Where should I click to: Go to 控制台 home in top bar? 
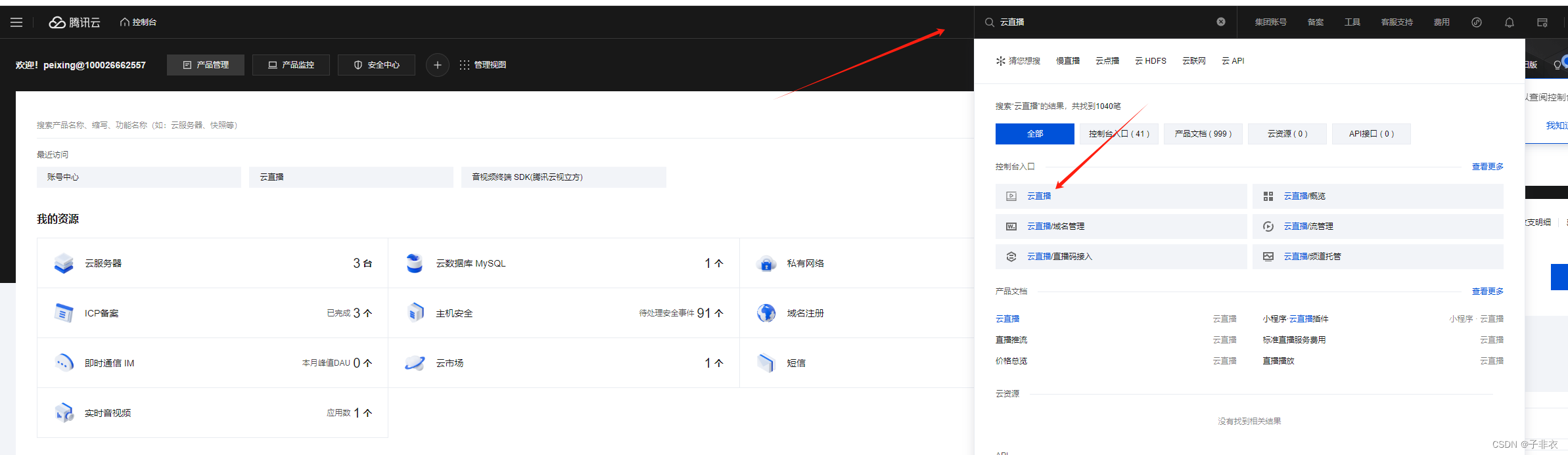point(138,22)
